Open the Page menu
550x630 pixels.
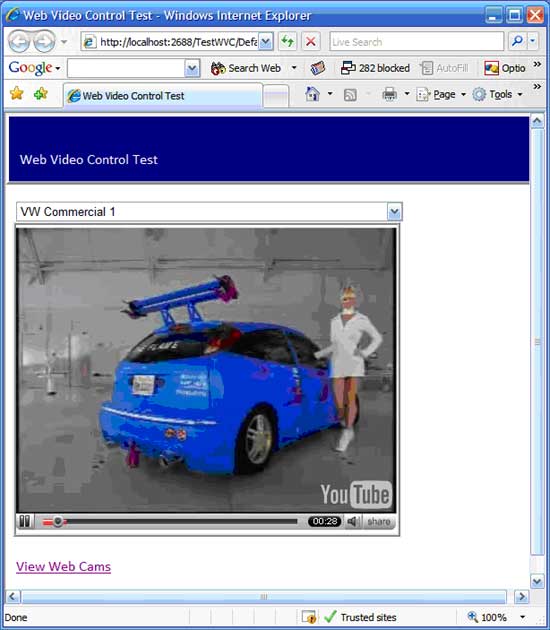pyautogui.click(x=441, y=95)
